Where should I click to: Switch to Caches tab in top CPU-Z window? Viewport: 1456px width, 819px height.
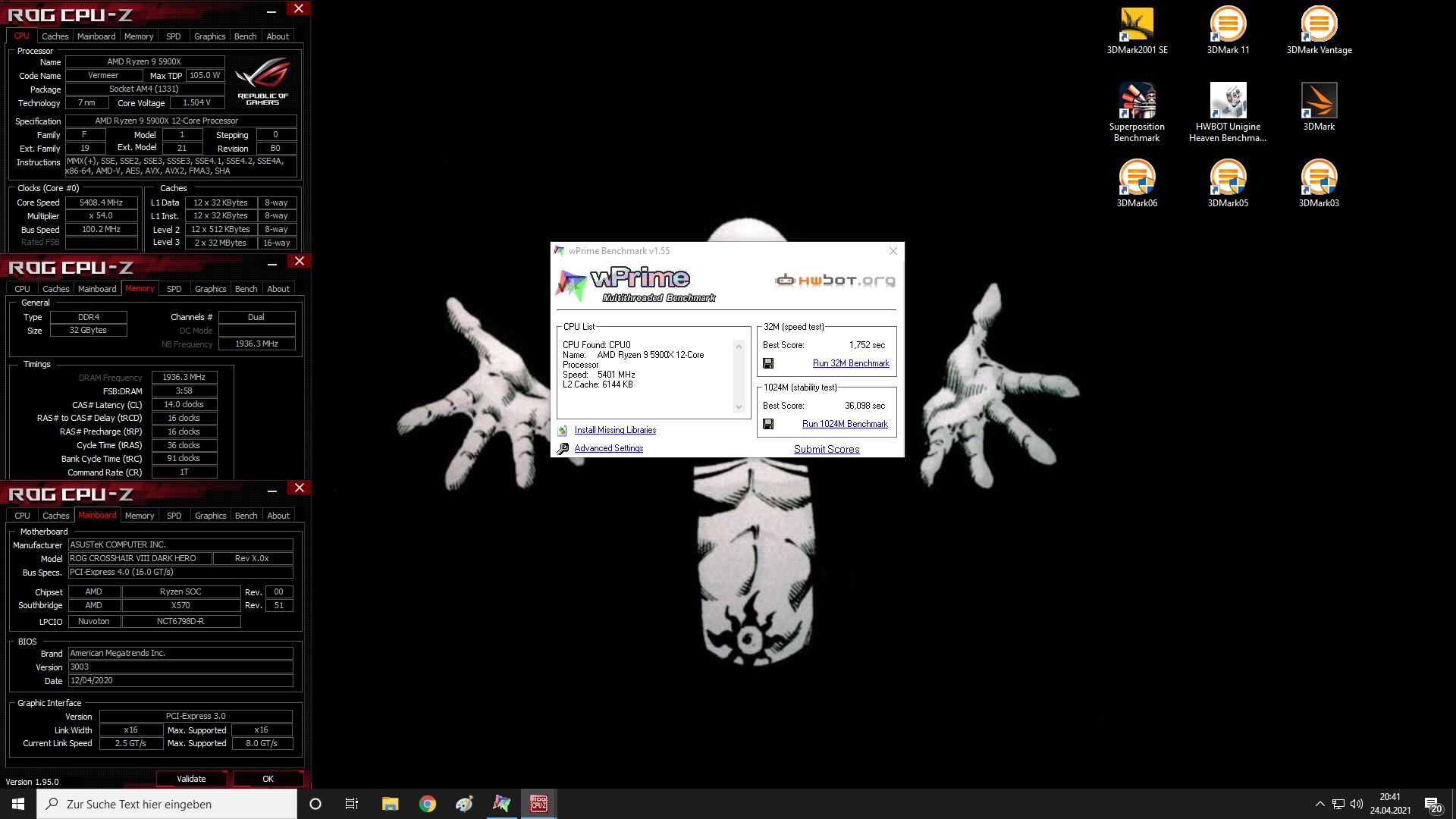55,36
